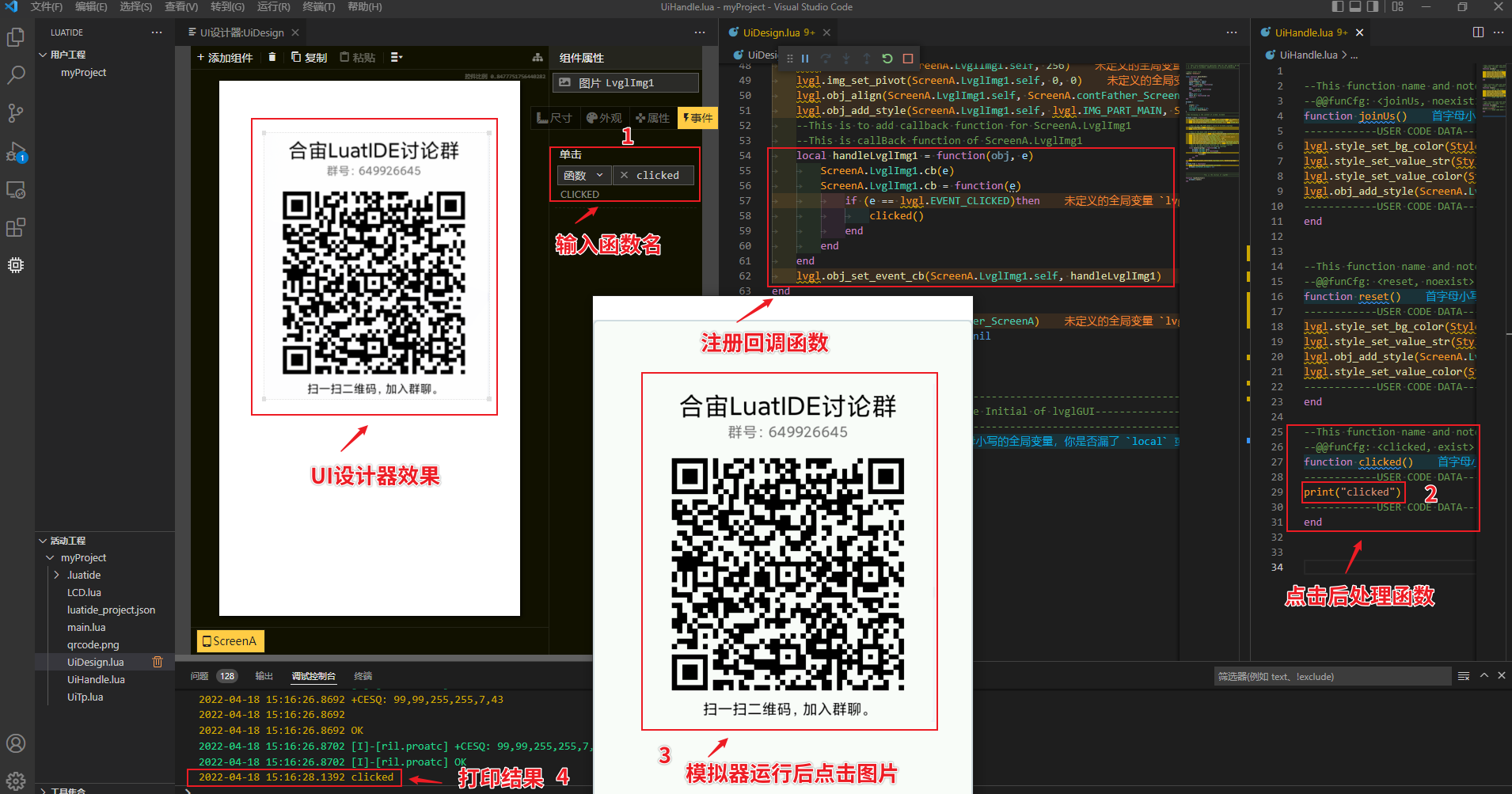
Task: Delete UiDesign.lua using the trash icon
Action: click(x=158, y=662)
